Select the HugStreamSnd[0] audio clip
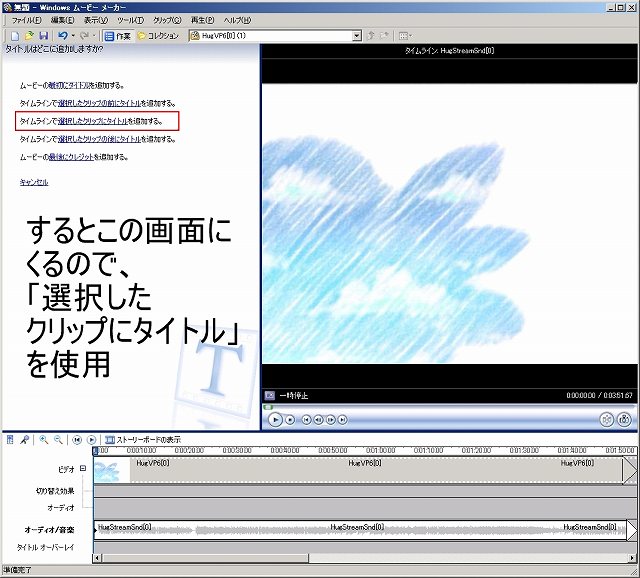 (360, 530)
